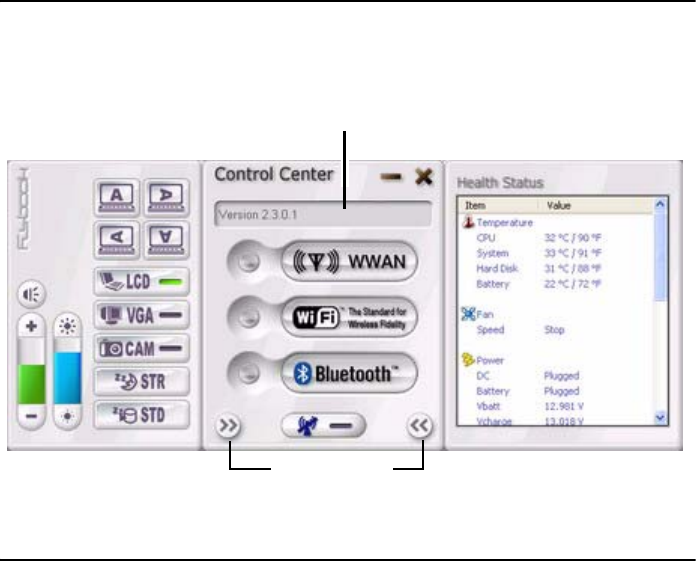Increase volume with the plus button
The width and height of the screenshot is (696, 561).
31,327
